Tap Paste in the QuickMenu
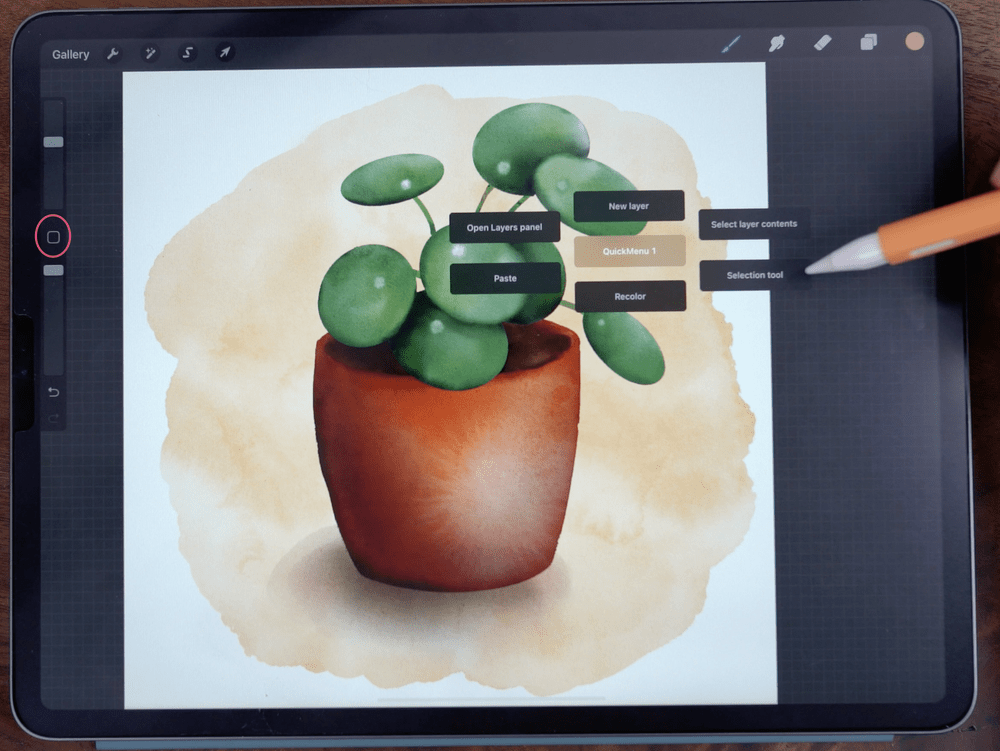 pyautogui.click(x=506, y=278)
